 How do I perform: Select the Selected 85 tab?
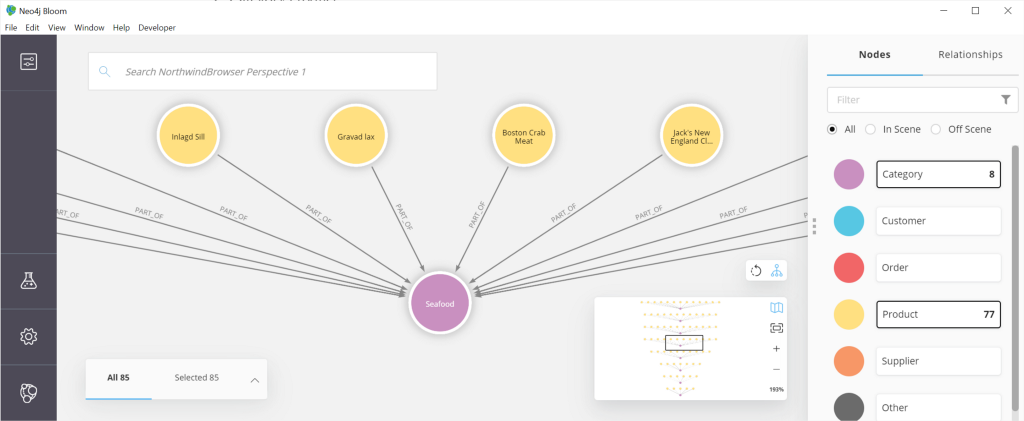click(197, 378)
